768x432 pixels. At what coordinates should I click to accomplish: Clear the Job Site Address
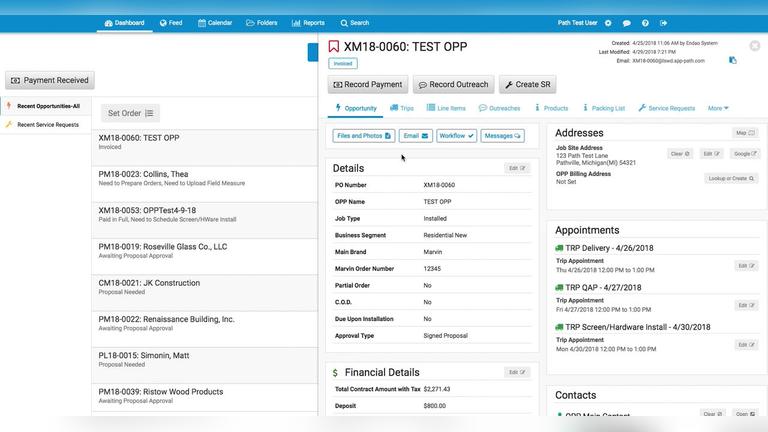pos(680,154)
